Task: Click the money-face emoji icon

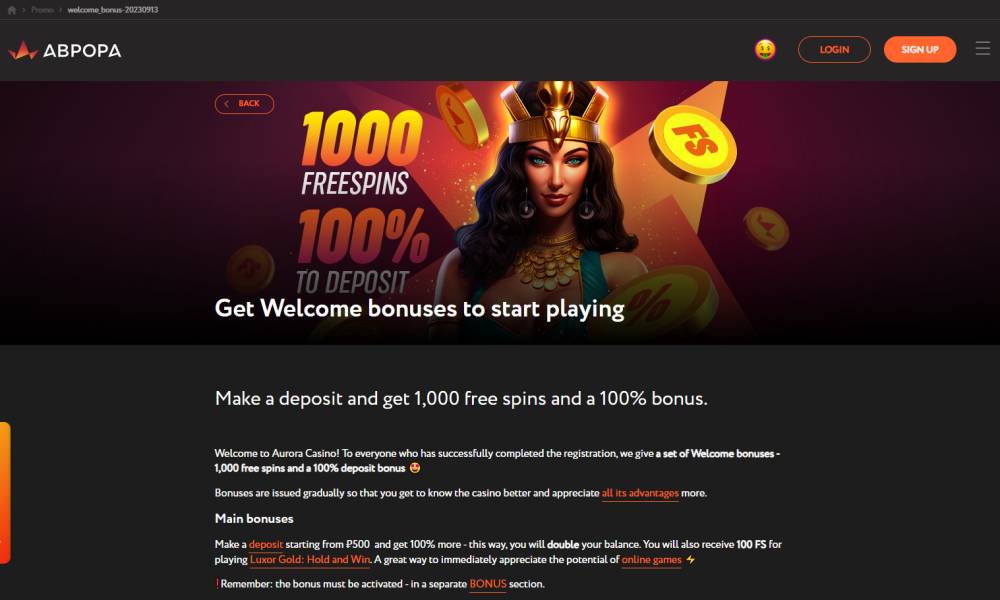Action: pyautogui.click(x=765, y=49)
